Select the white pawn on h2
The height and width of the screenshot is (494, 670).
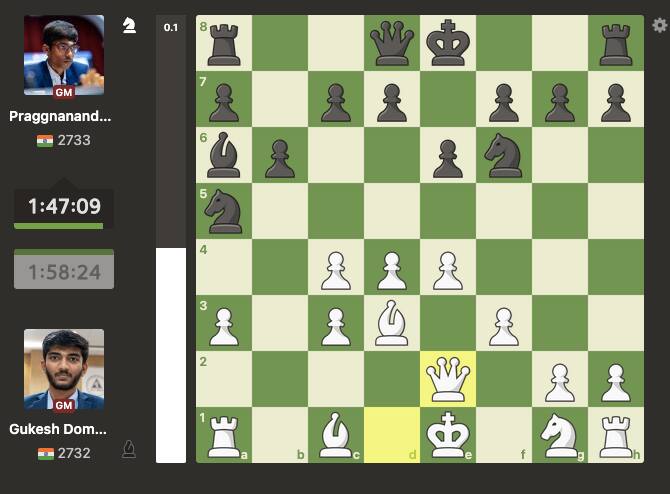[616, 383]
